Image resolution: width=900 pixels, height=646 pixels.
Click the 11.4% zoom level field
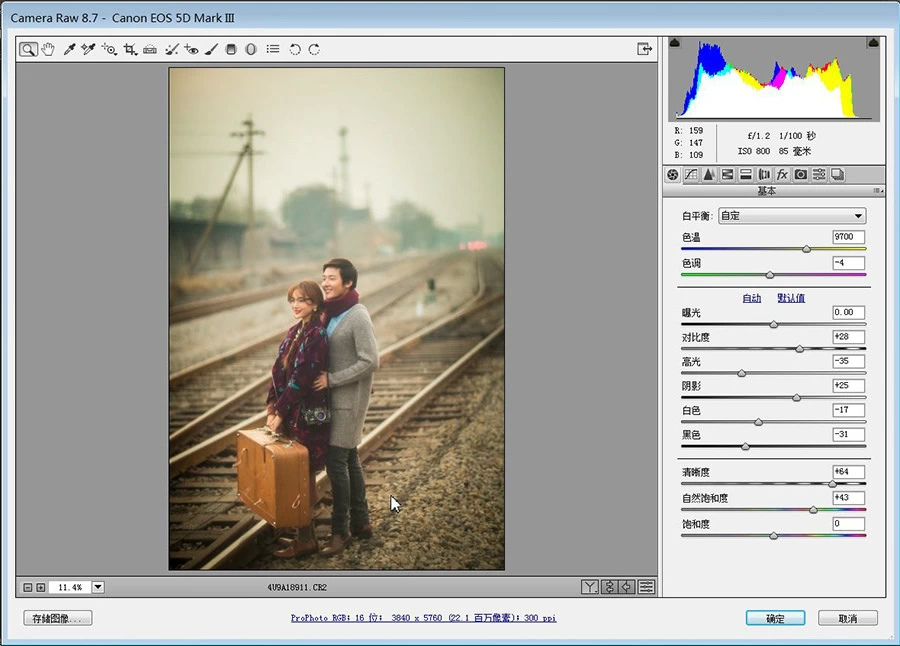[70, 587]
